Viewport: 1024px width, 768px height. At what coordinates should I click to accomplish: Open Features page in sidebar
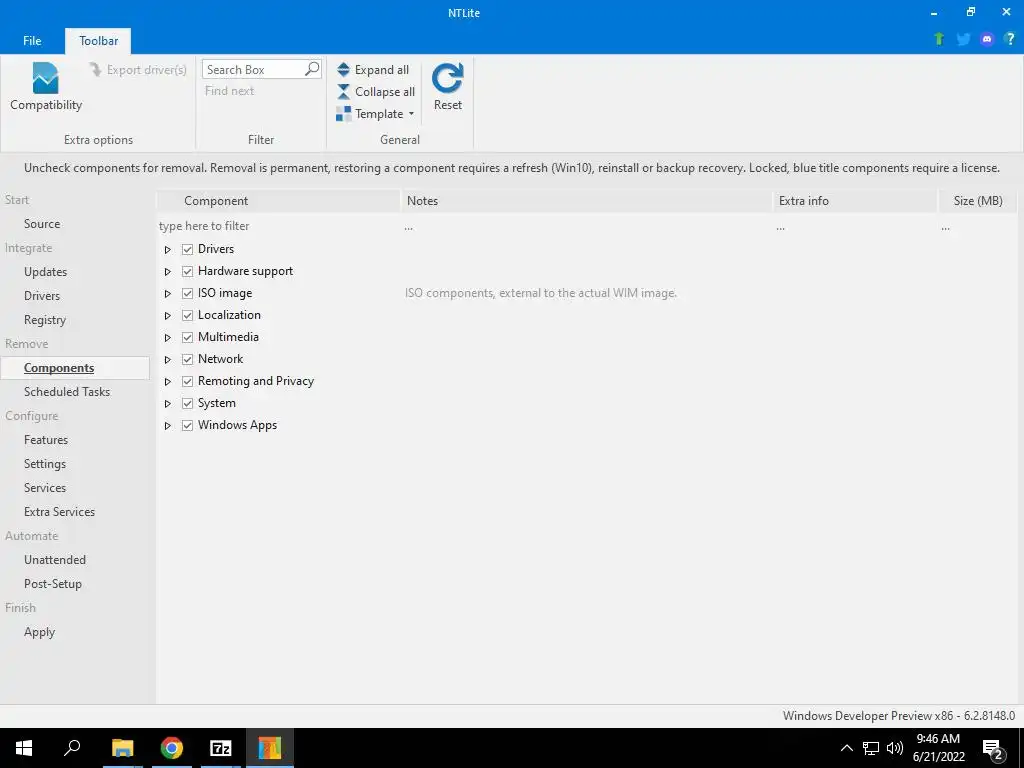click(x=46, y=440)
